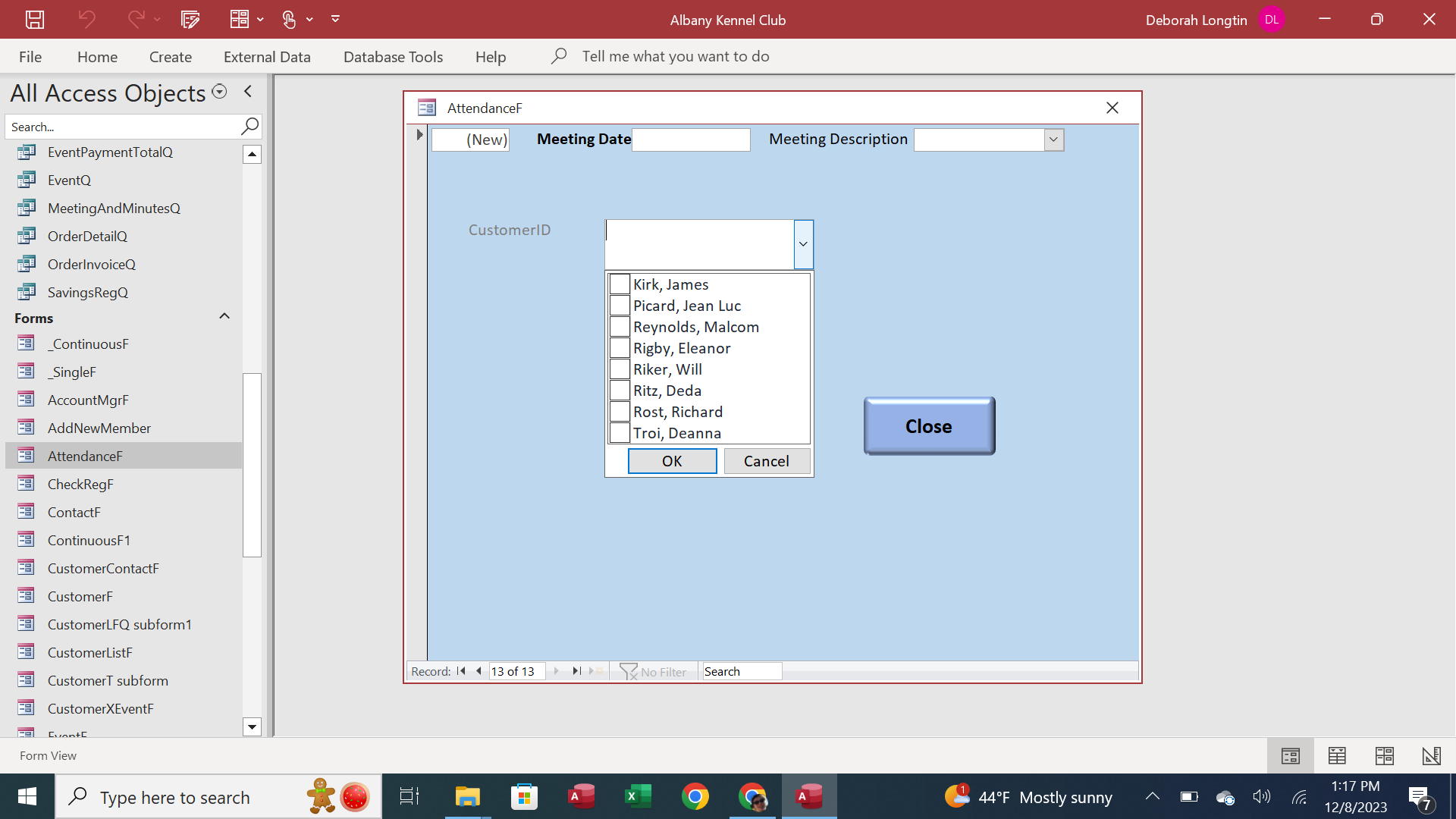The height and width of the screenshot is (819, 1456).
Task: Click Cancel in the CustomerID list
Action: [x=767, y=461]
